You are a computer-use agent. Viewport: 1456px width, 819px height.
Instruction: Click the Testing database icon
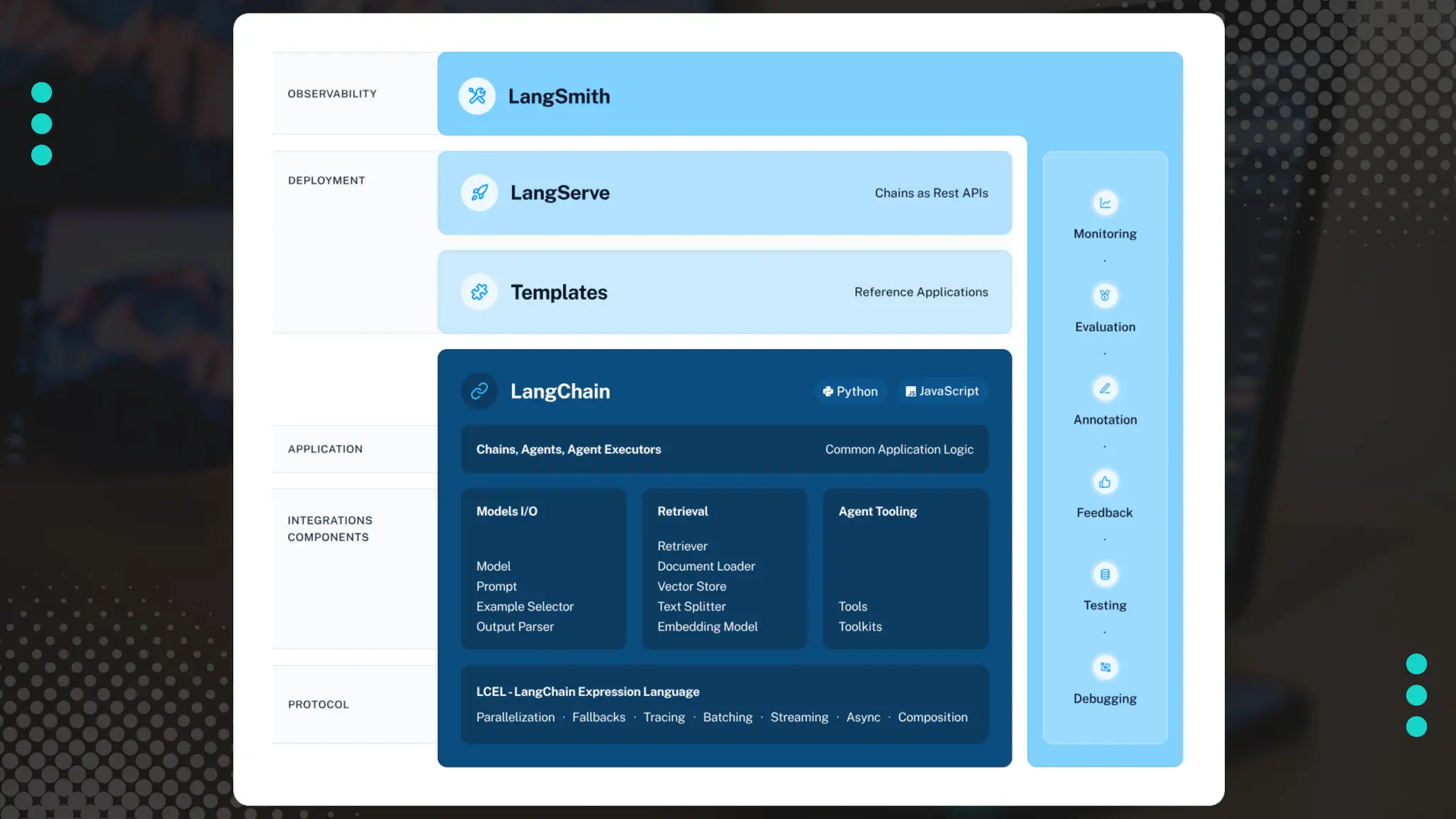pos(1105,574)
